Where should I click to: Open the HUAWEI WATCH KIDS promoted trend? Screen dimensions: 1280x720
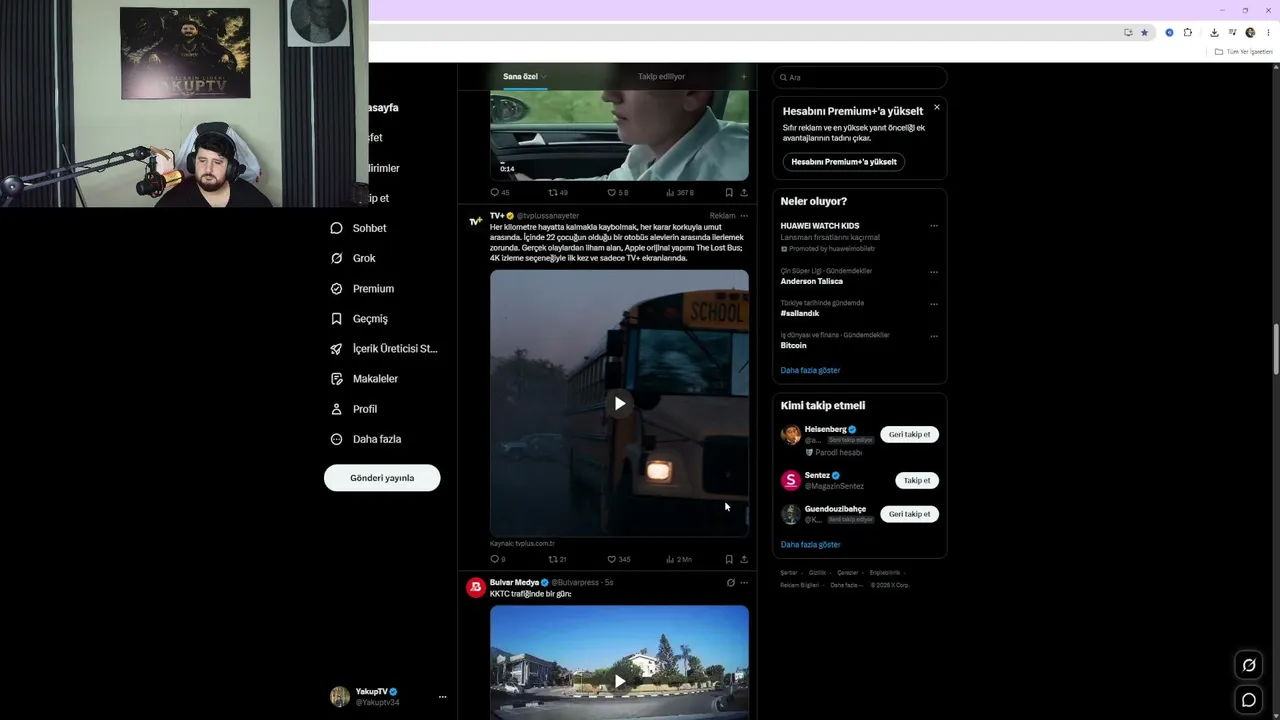tap(820, 226)
